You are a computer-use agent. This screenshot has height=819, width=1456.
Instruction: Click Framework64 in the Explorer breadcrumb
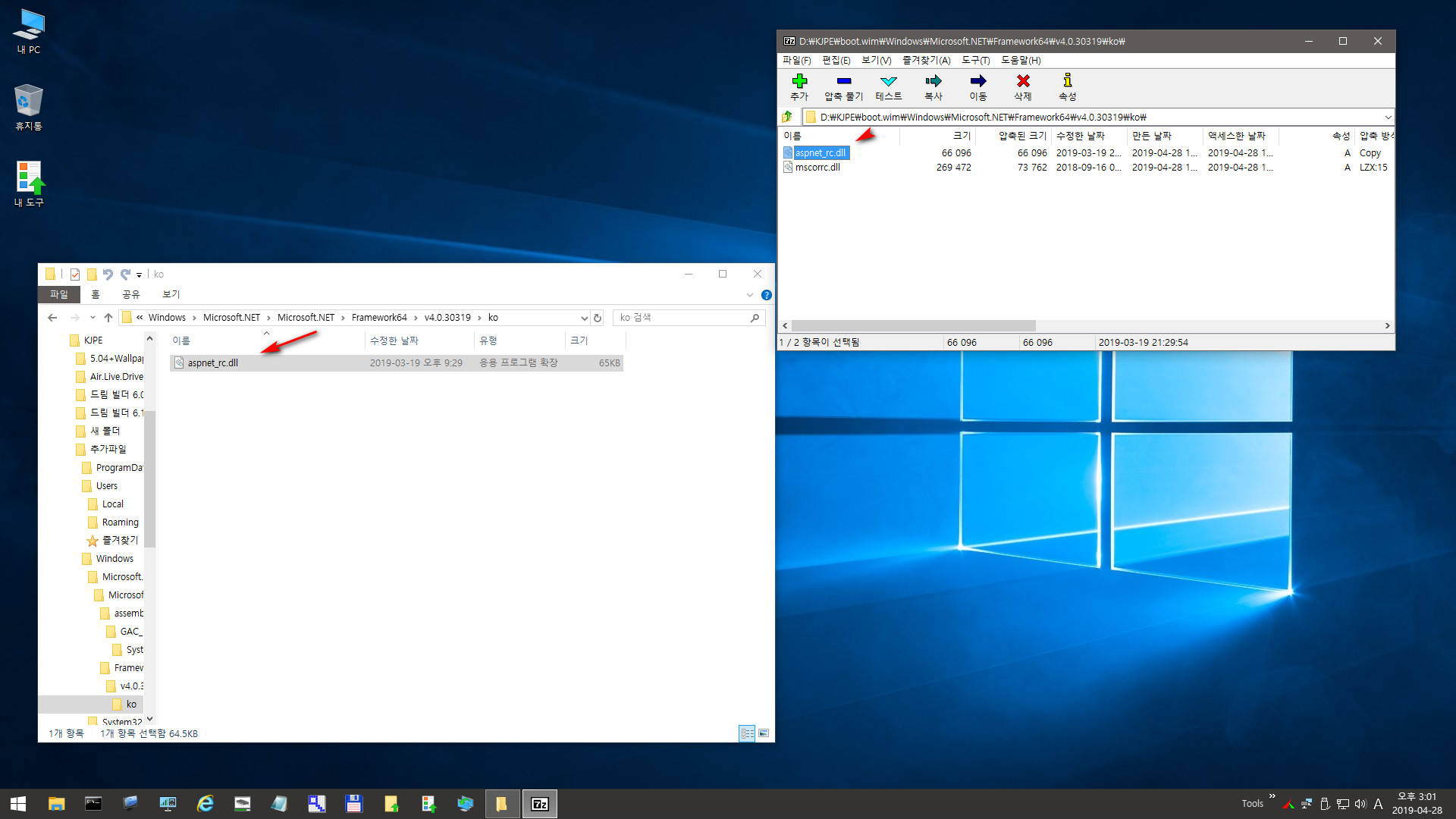pos(379,318)
